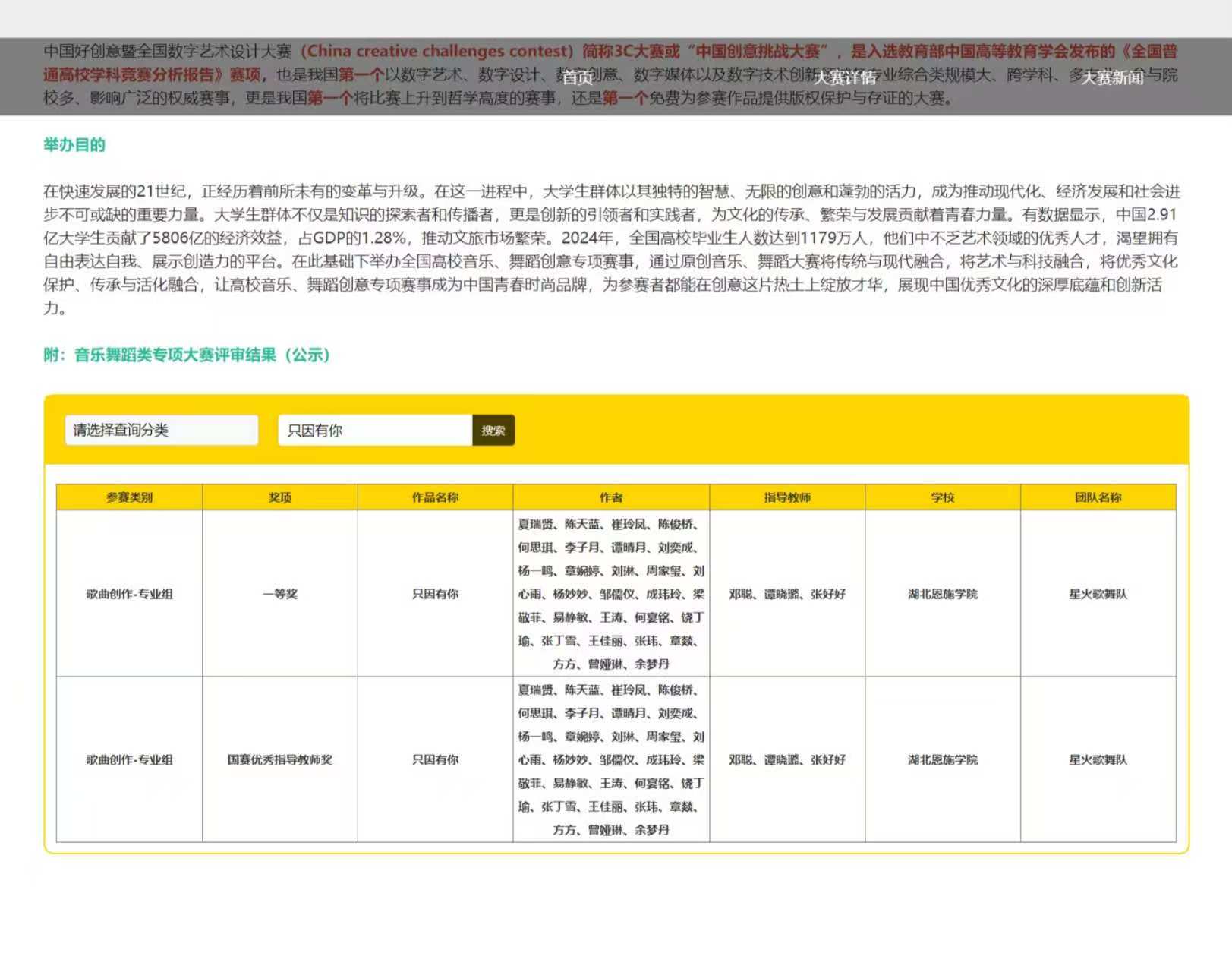Open the 大赛新闻 navigation item

pos(1112,77)
